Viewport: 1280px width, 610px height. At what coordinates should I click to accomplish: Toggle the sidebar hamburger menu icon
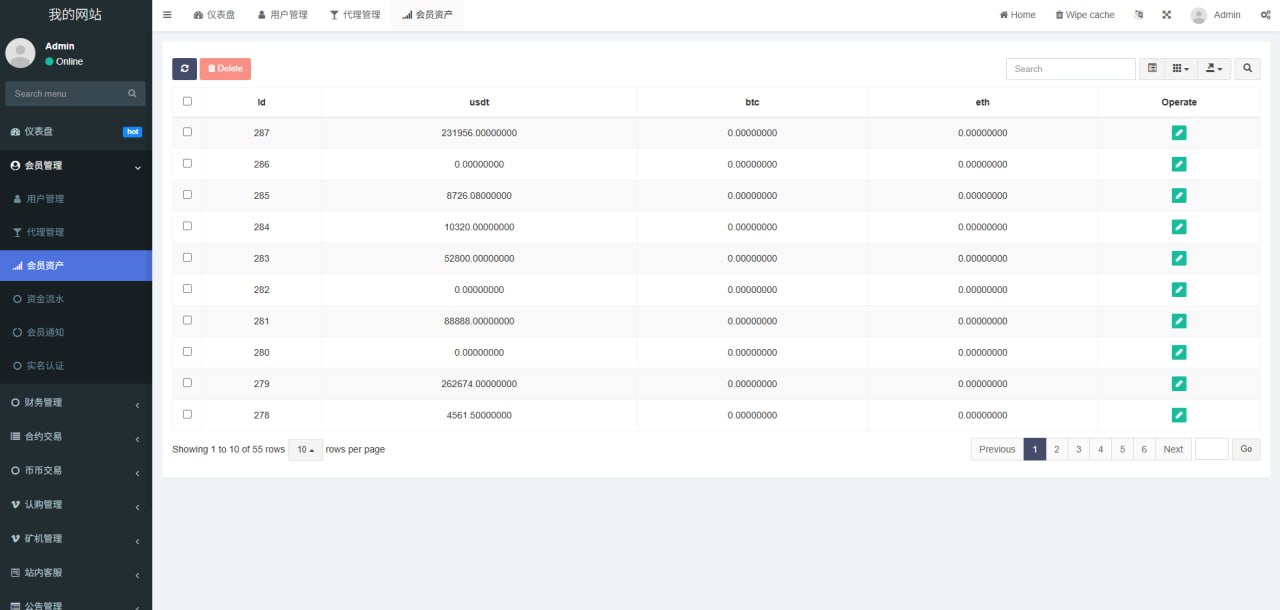167,15
